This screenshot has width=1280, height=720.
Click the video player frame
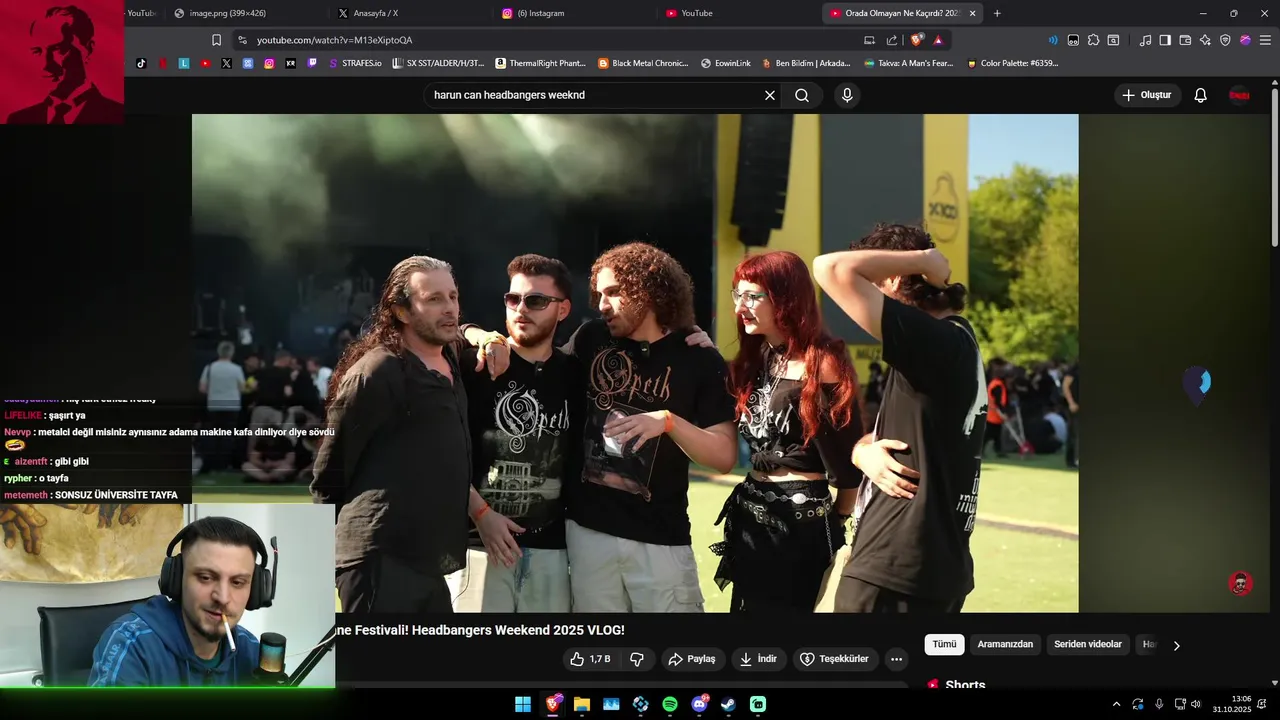(x=635, y=363)
